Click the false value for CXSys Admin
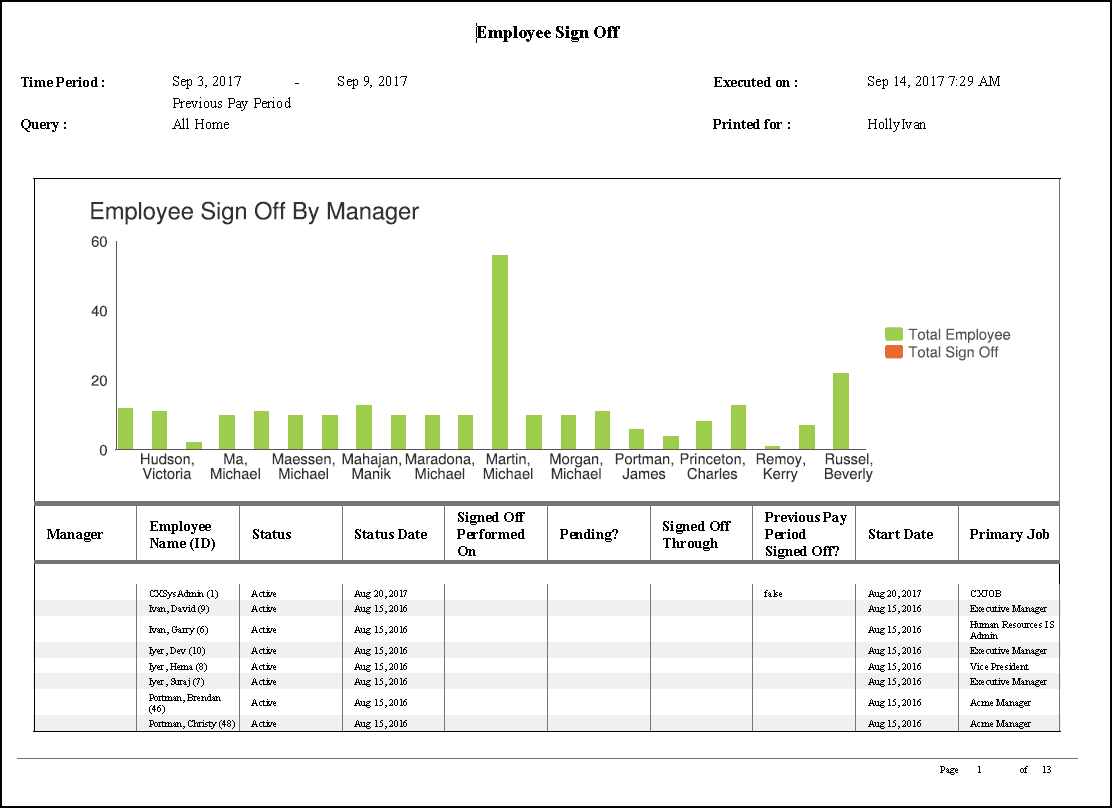Viewport: 1112px width, 808px height. tap(773, 593)
